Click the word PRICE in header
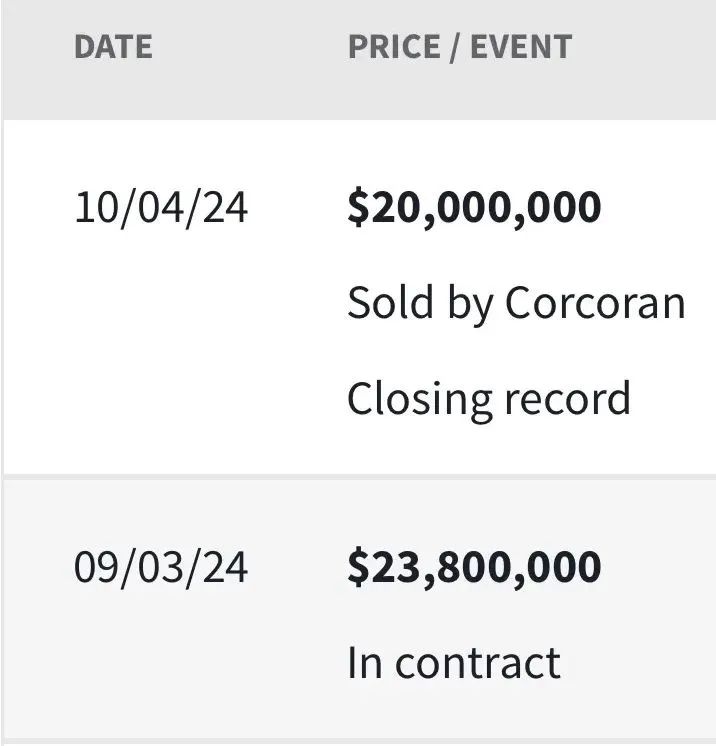Screen dimensions: 716x746 click(391, 47)
